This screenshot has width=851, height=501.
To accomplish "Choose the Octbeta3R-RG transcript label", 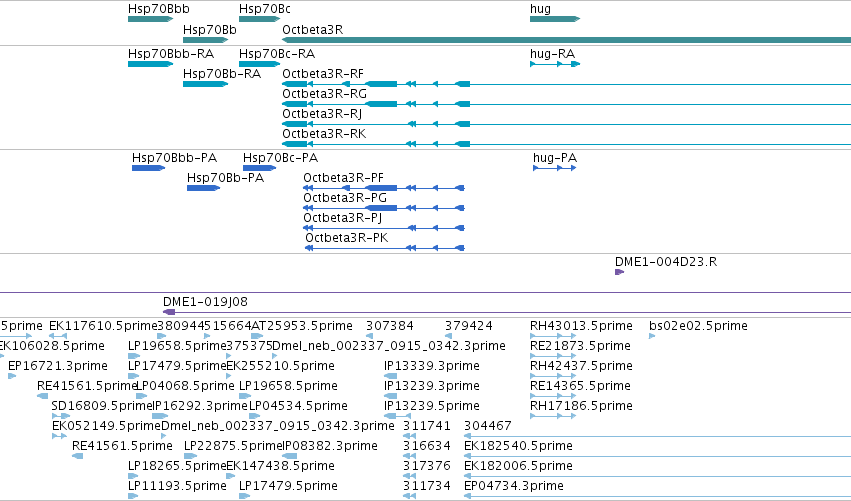I will (325, 94).
